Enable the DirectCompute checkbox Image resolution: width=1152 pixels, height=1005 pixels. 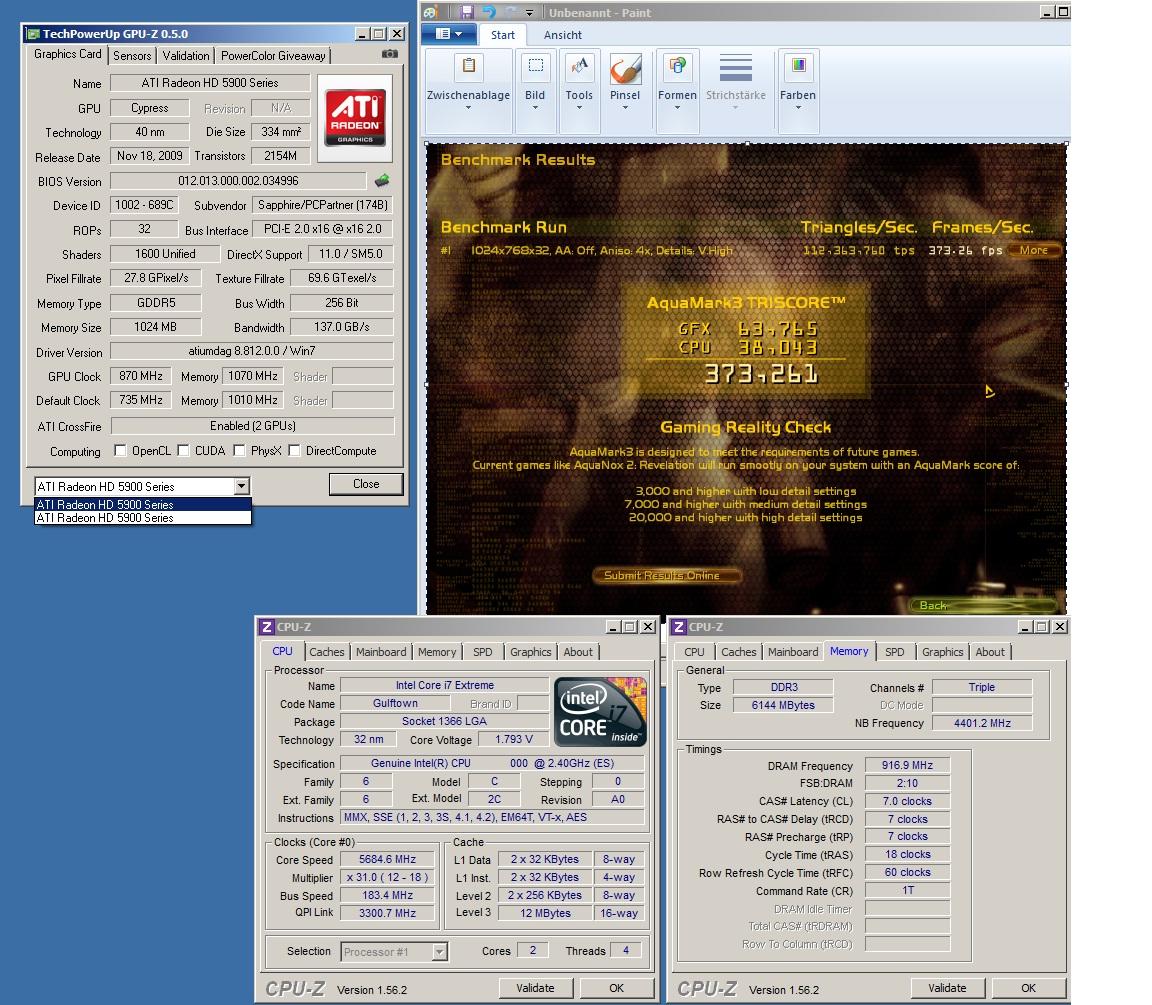294,450
